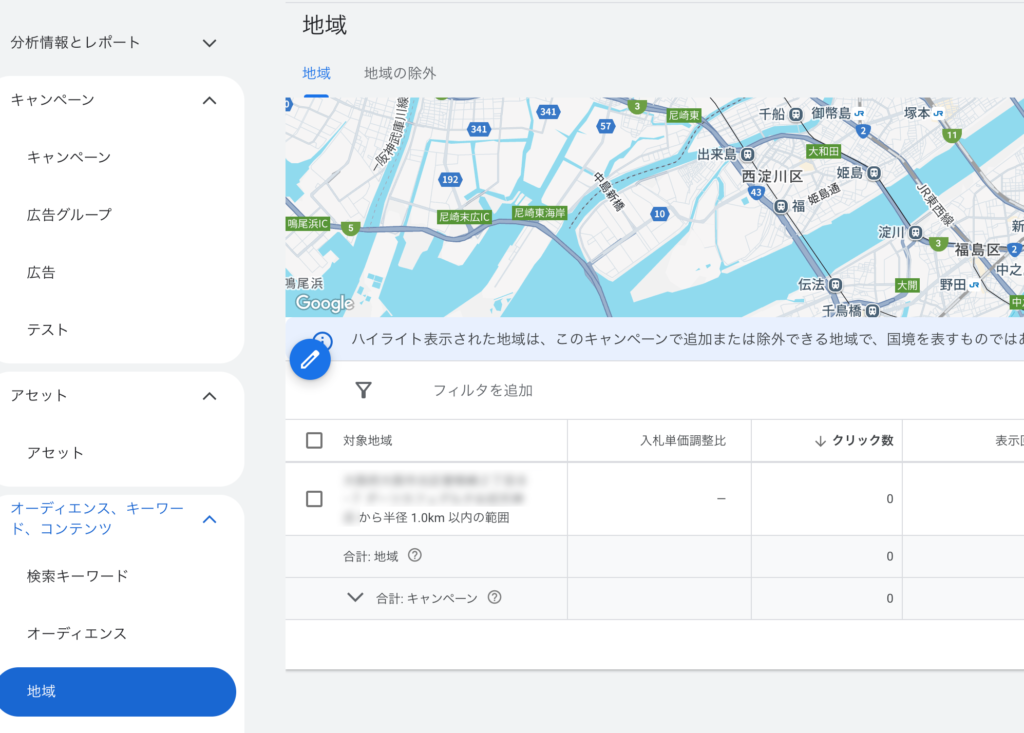Viewport: 1024px width, 733px height.
Task: Click the Google logo on the map
Action: tap(325, 302)
